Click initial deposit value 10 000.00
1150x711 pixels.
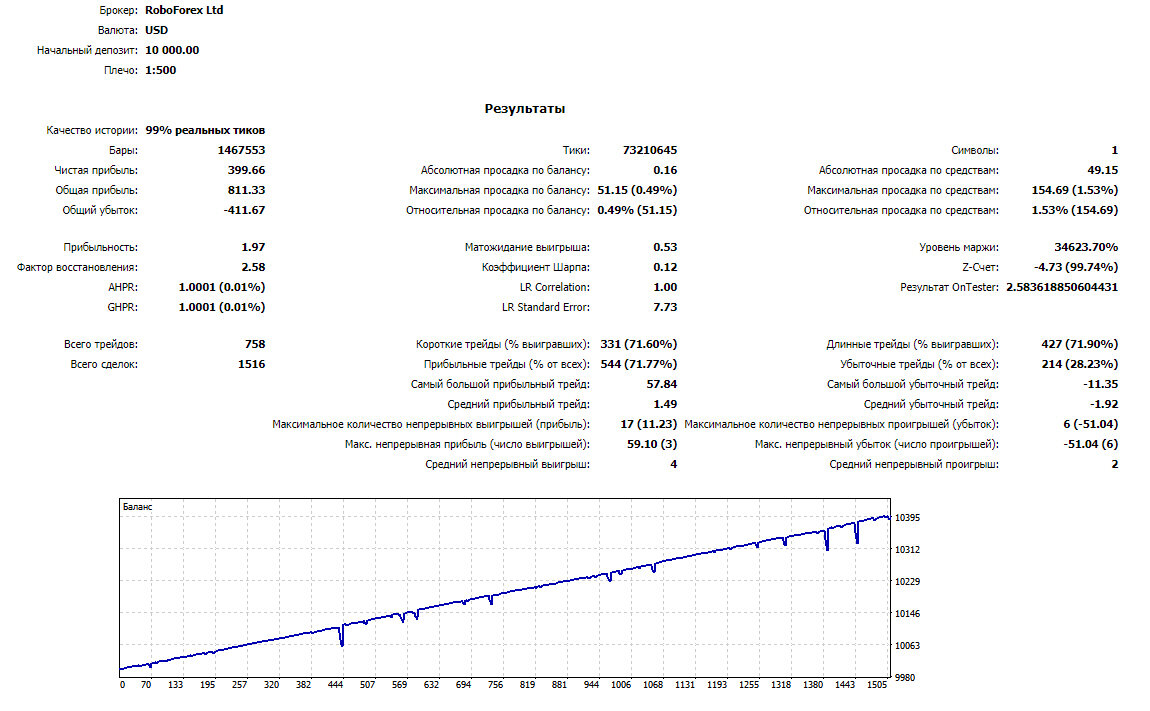tap(172, 50)
